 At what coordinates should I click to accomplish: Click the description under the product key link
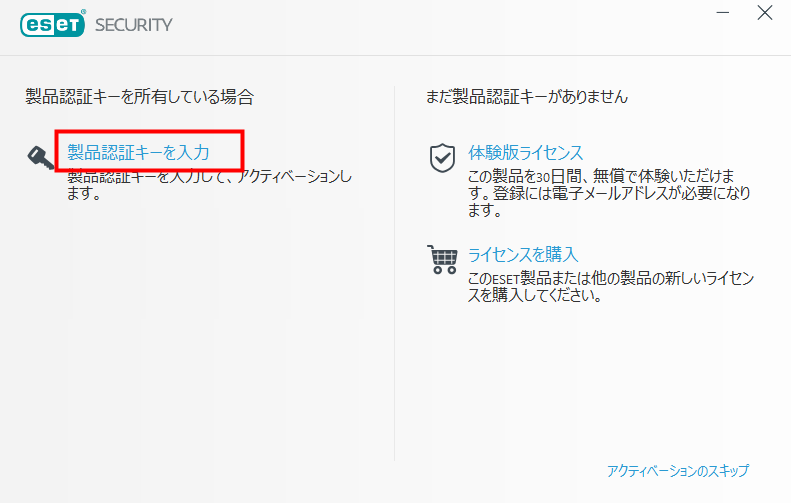(209, 185)
